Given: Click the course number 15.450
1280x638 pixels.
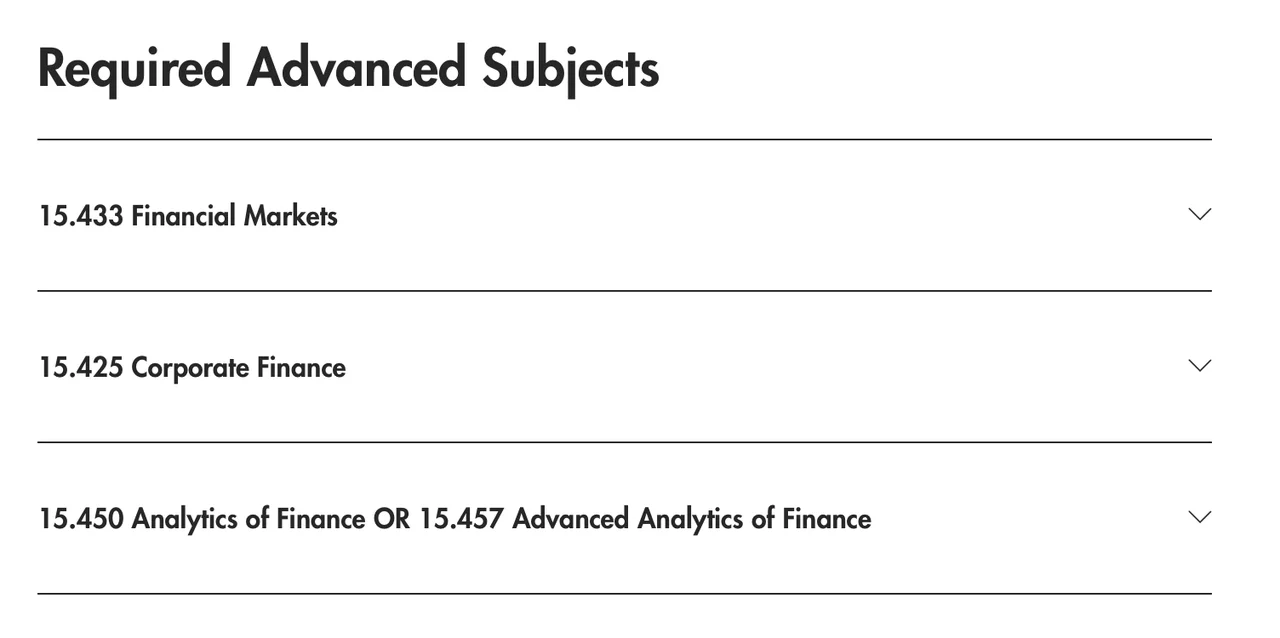Looking at the screenshot, I should [x=81, y=519].
